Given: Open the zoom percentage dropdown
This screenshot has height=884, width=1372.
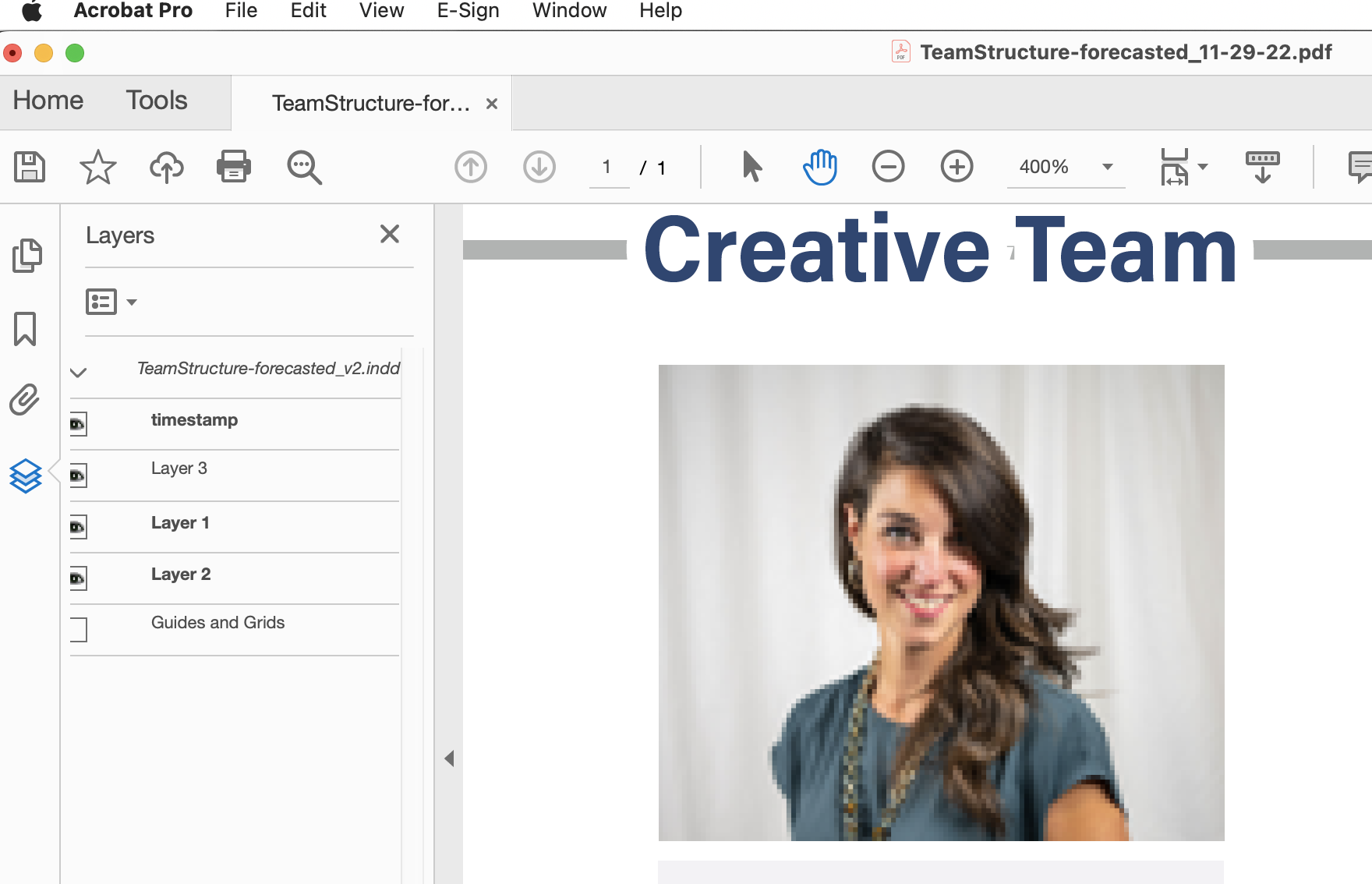Looking at the screenshot, I should pos(1107,166).
